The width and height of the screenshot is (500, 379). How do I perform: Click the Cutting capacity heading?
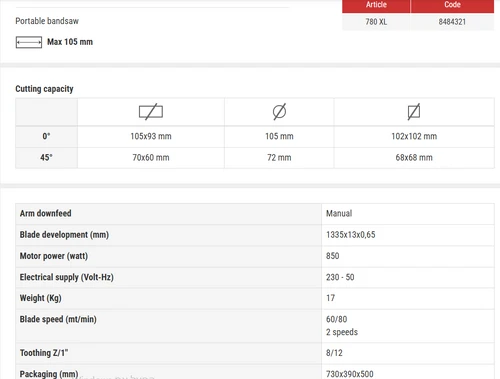[x=44, y=89]
